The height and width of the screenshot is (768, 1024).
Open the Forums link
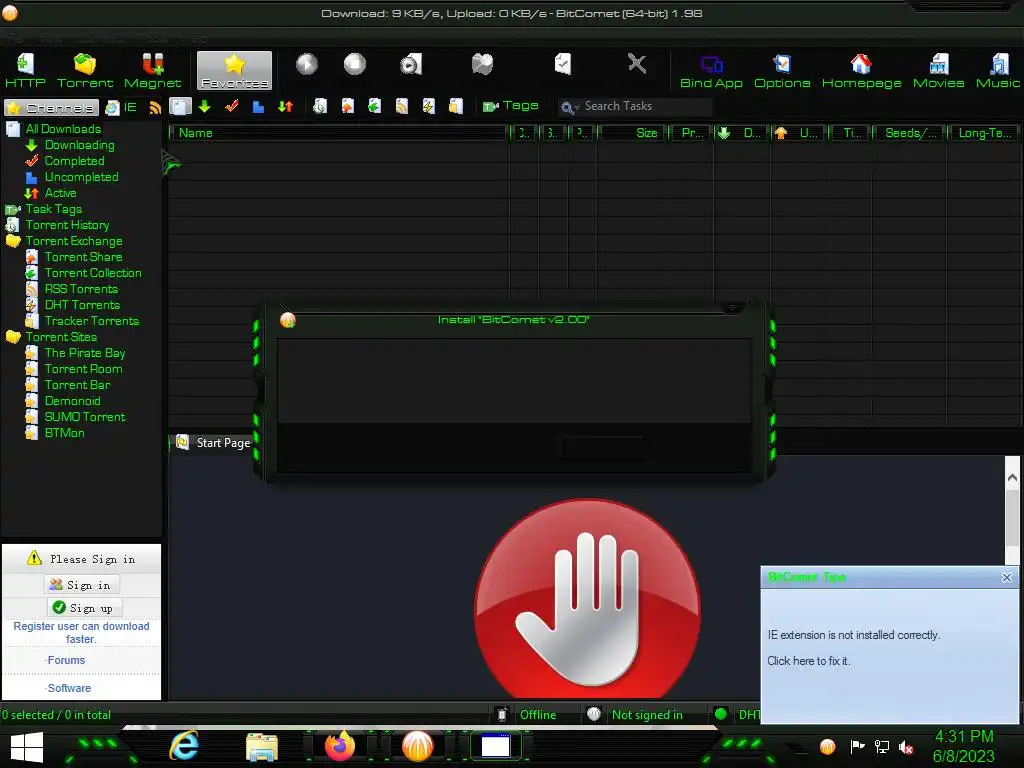66,660
